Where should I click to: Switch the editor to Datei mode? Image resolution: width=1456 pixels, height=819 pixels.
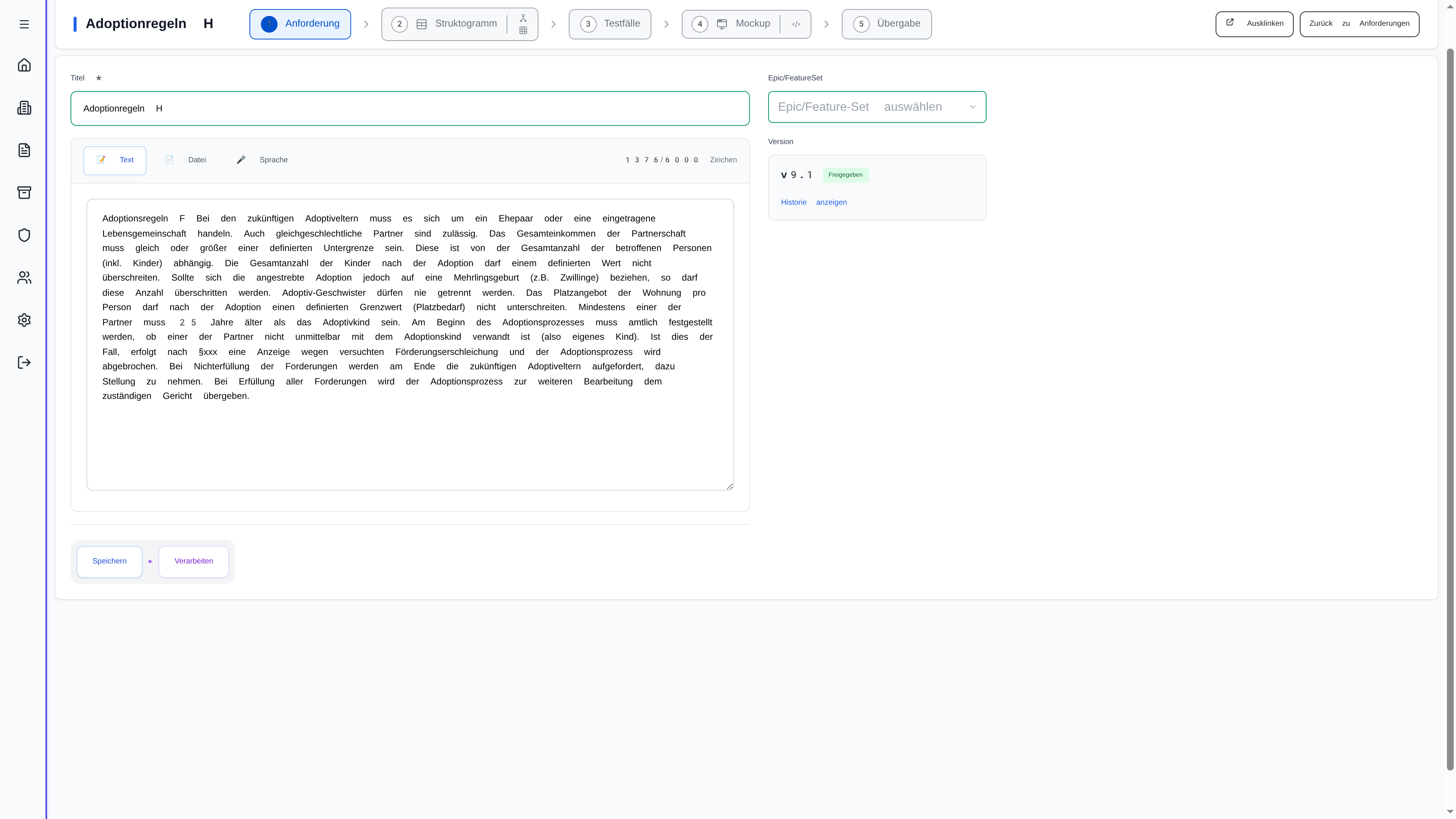pyautogui.click(x=187, y=159)
